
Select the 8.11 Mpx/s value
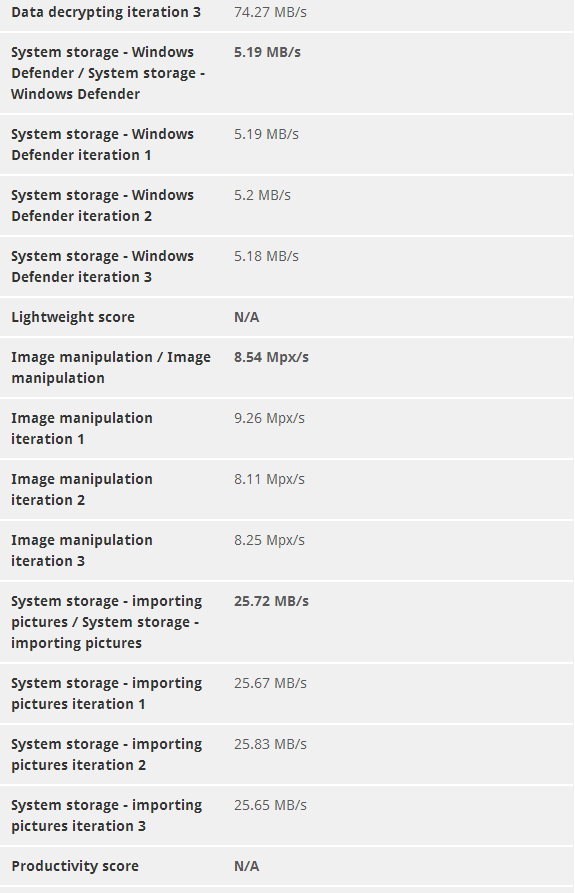[x=269, y=479]
